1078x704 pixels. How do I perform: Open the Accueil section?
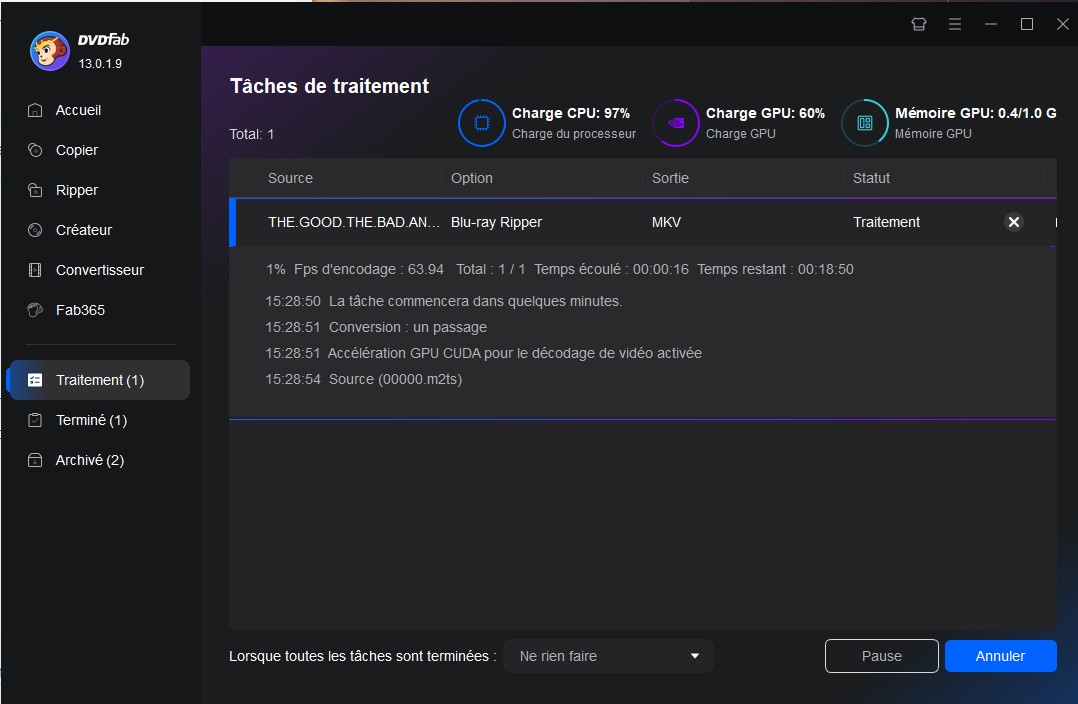tap(78, 110)
